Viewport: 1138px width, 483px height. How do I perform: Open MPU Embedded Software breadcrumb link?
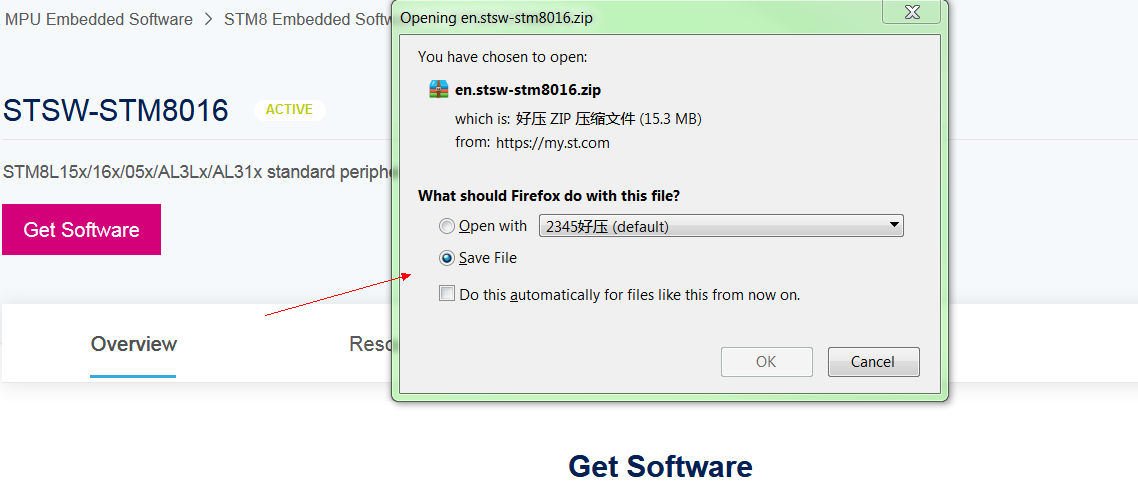(98, 19)
